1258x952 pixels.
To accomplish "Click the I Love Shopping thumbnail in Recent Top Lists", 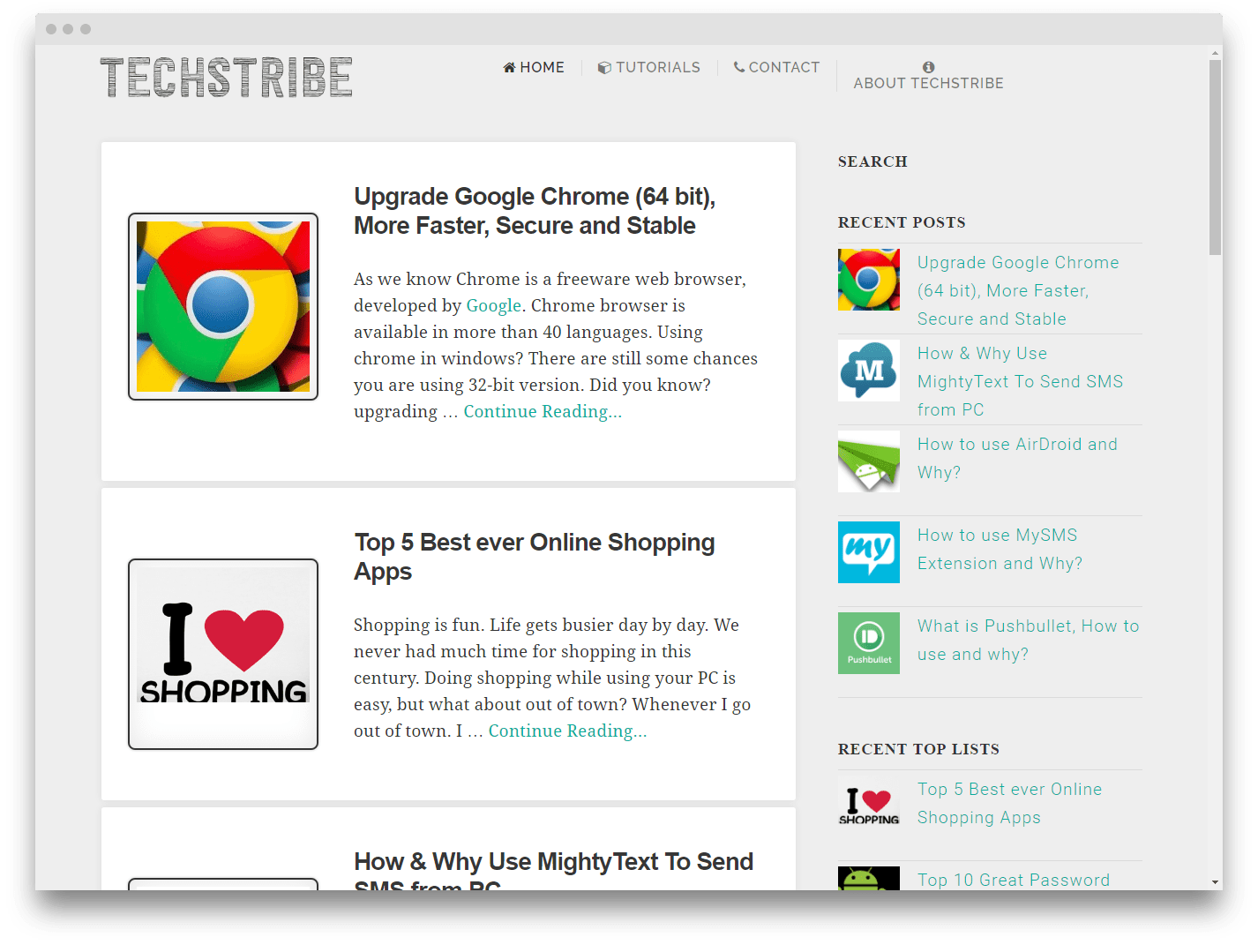I will coord(869,806).
